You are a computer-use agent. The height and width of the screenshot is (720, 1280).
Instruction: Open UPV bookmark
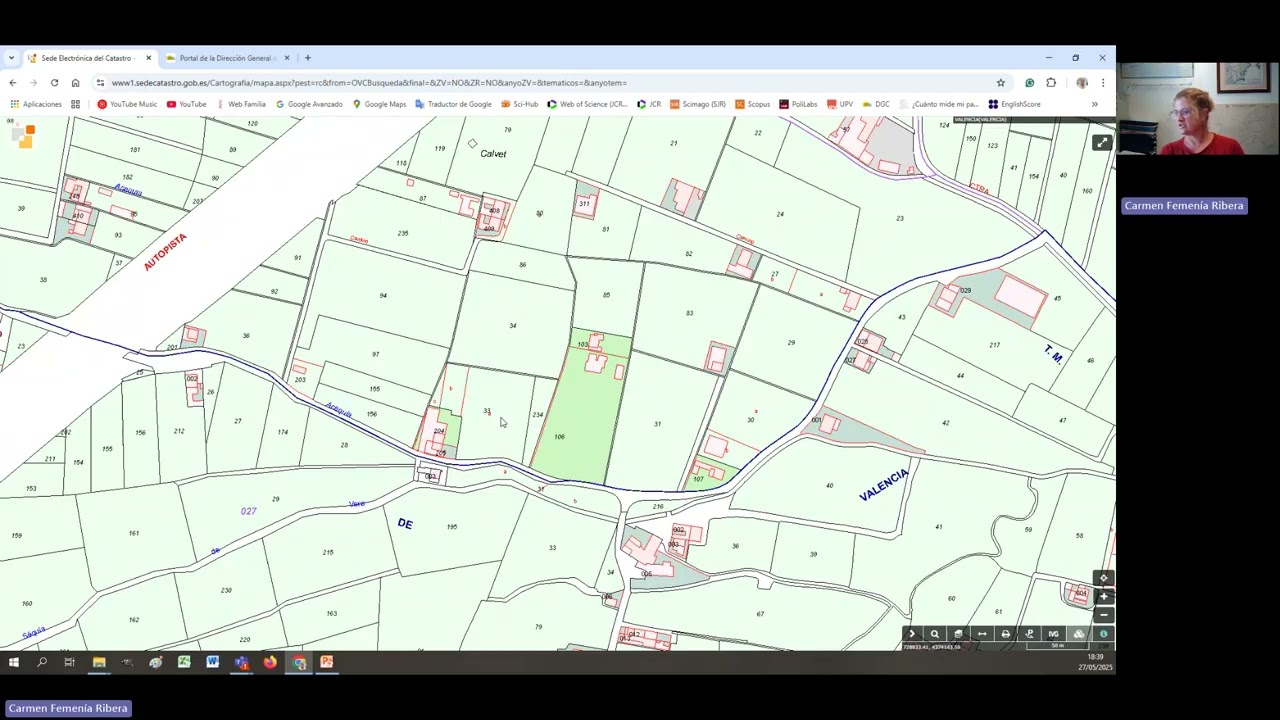click(x=839, y=104)
